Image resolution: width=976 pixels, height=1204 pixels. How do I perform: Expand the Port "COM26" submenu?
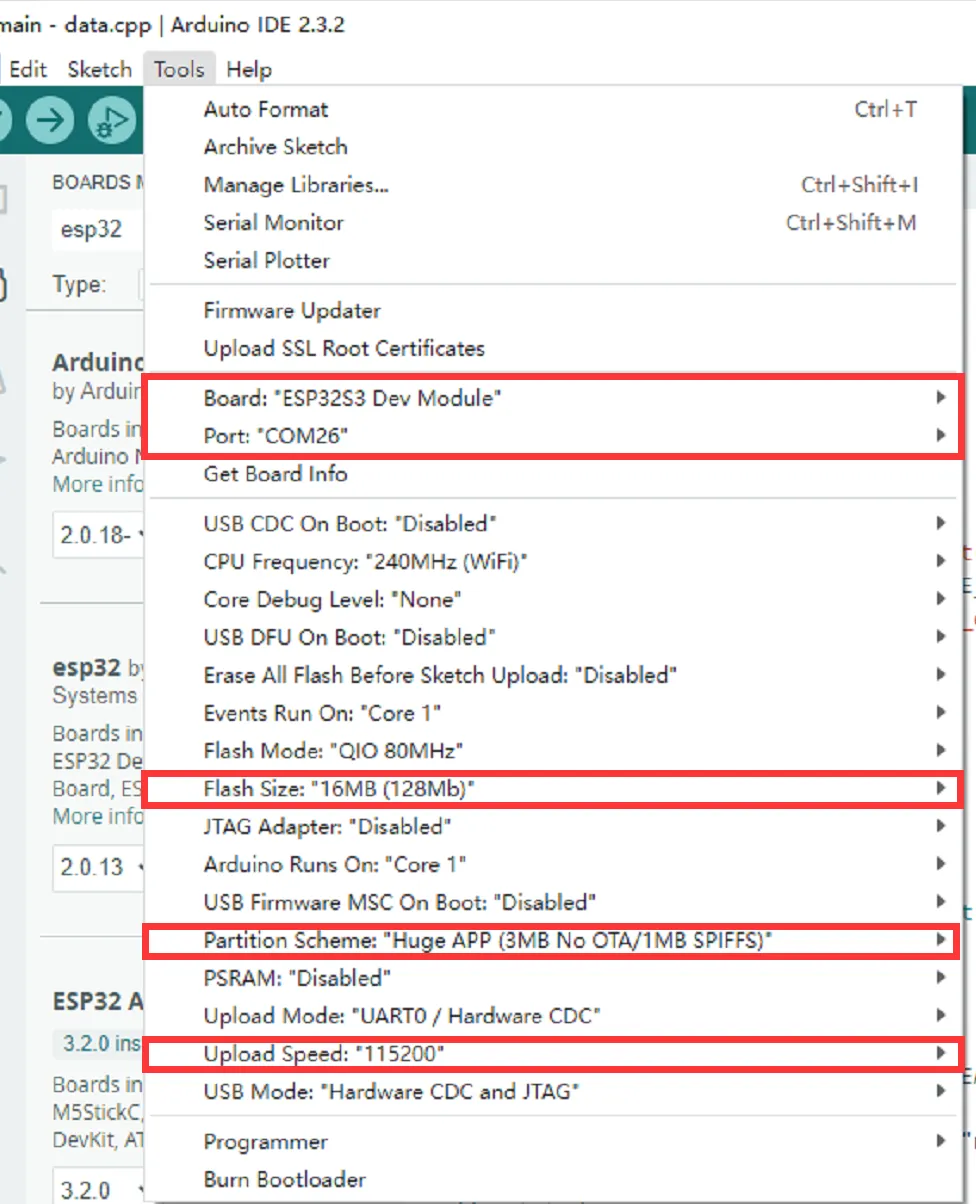pos(554,436)
